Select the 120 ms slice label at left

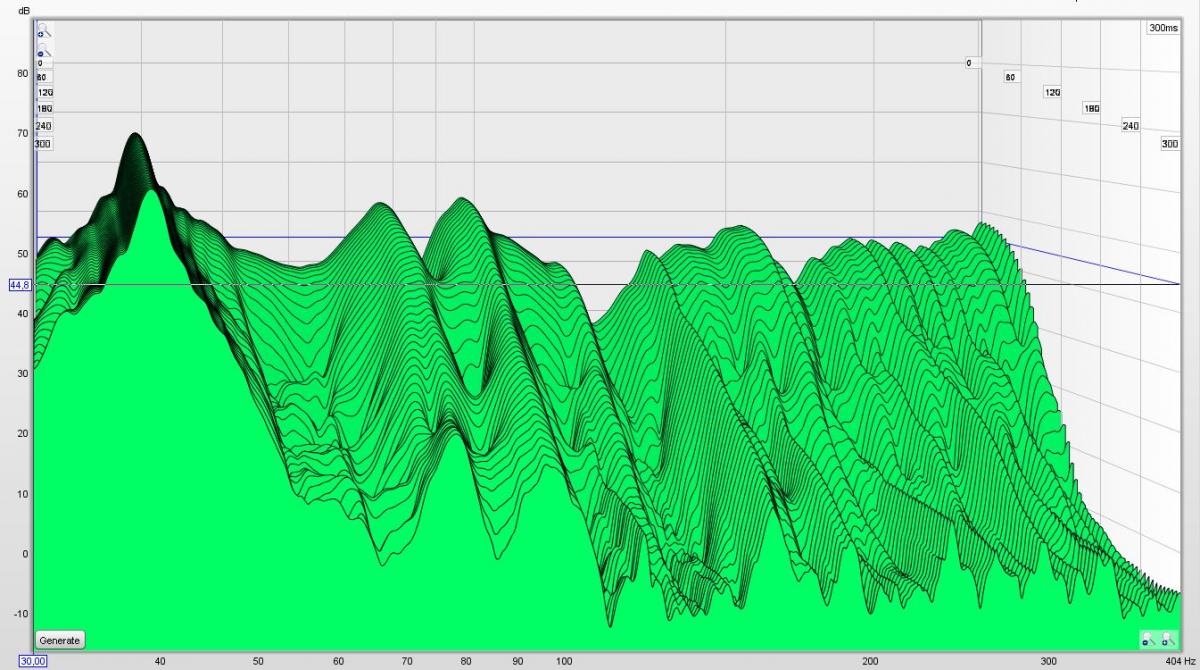click(45, 92)
